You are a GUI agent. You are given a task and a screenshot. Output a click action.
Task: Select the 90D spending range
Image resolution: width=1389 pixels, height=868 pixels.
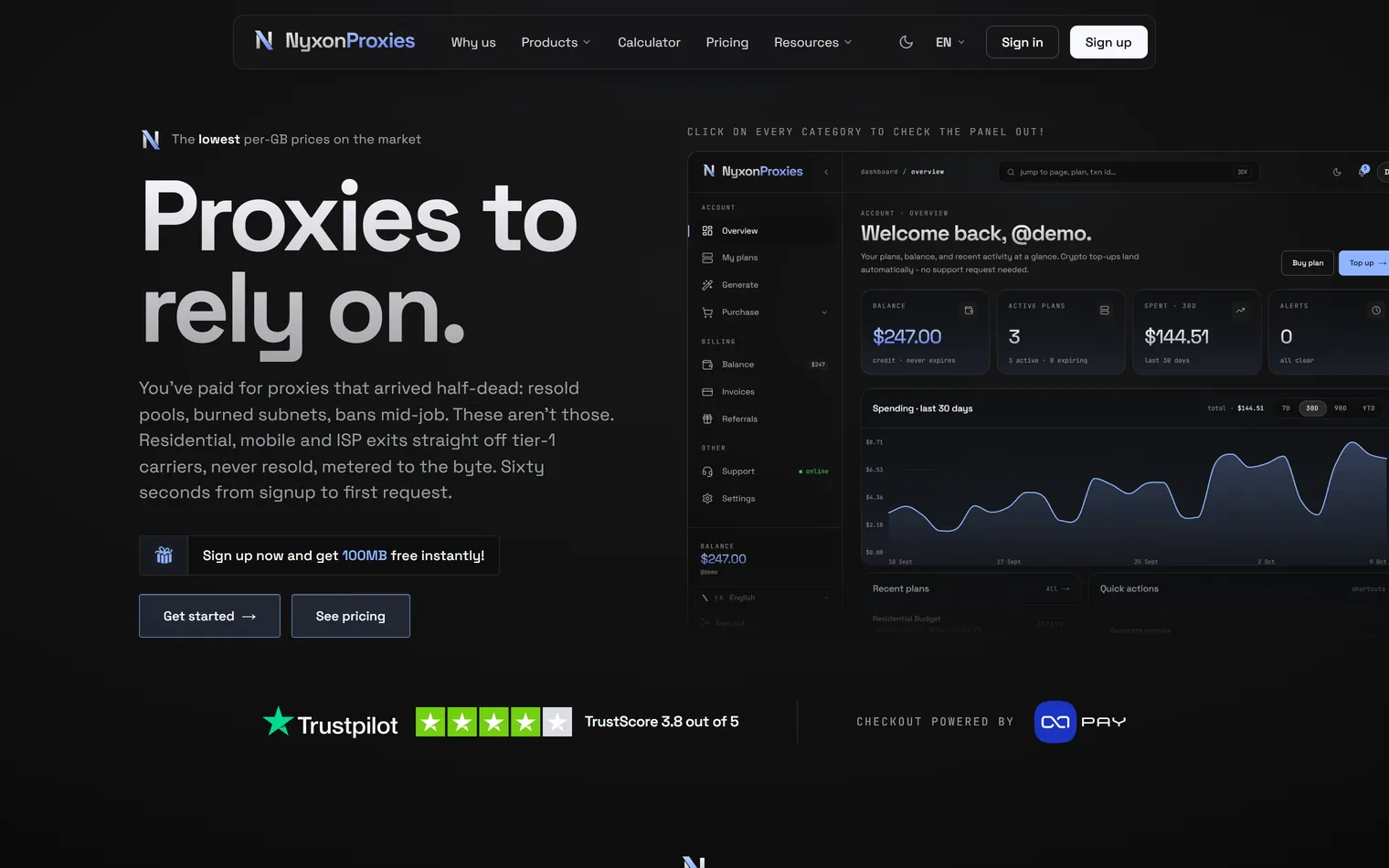coord(1341,408)
